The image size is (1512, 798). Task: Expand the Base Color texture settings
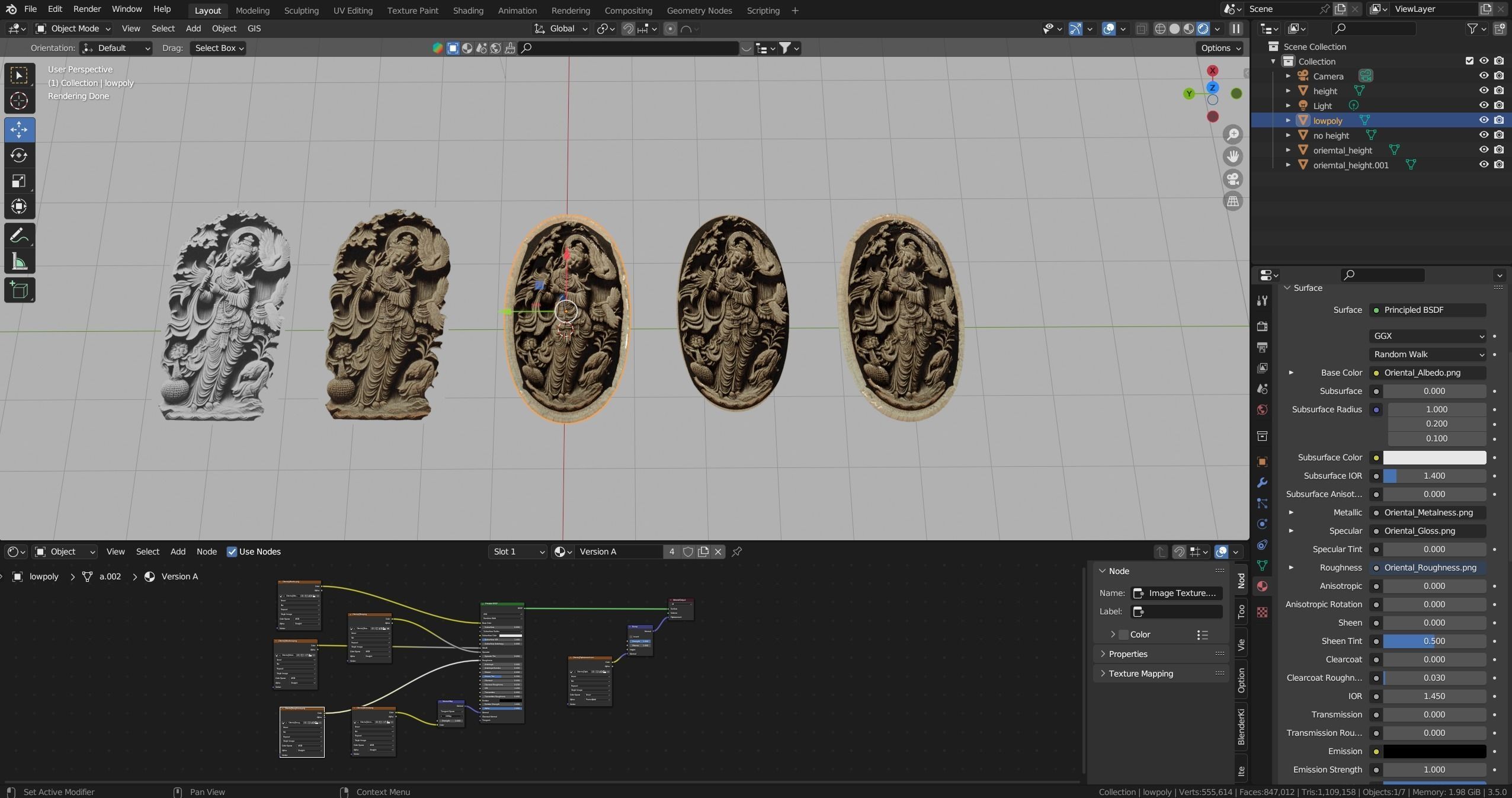(1291, 373)
